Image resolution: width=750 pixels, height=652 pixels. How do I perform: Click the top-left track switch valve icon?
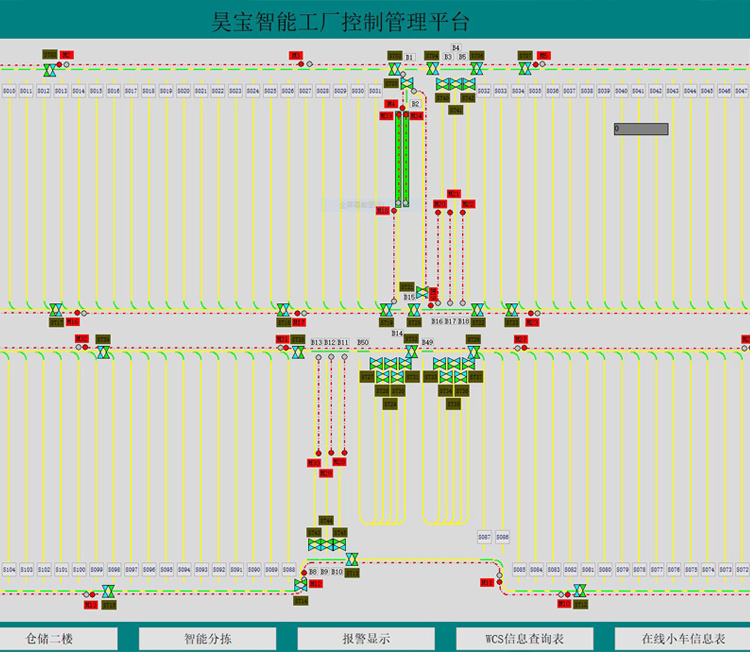click(x=49, y=69)
